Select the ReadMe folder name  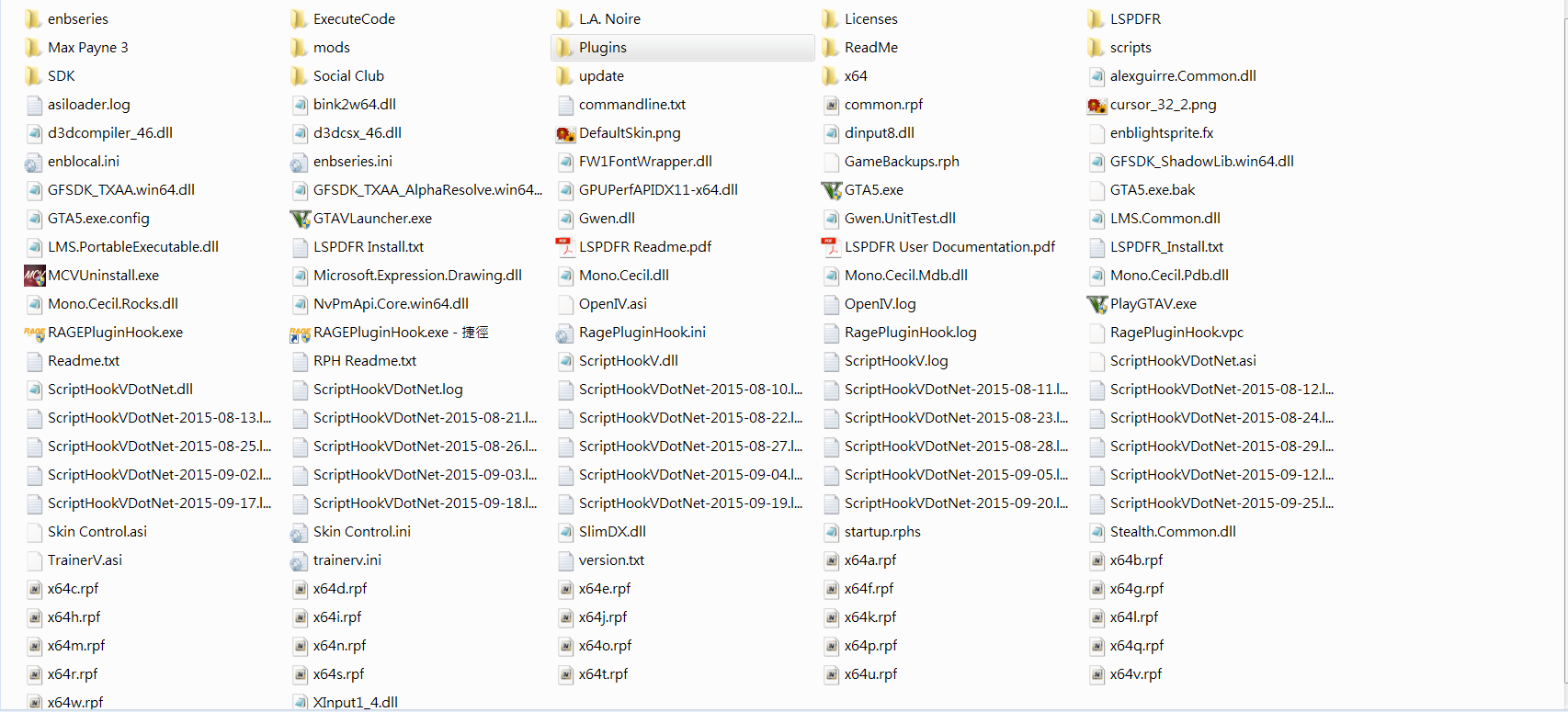click(871, 48)
